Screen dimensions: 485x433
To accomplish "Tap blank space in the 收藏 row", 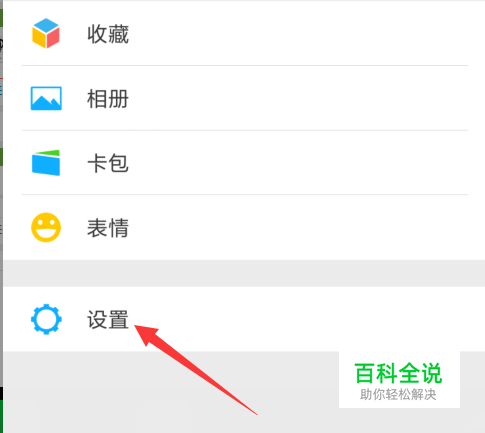I will pyautogui.click(x=300, y=33).
